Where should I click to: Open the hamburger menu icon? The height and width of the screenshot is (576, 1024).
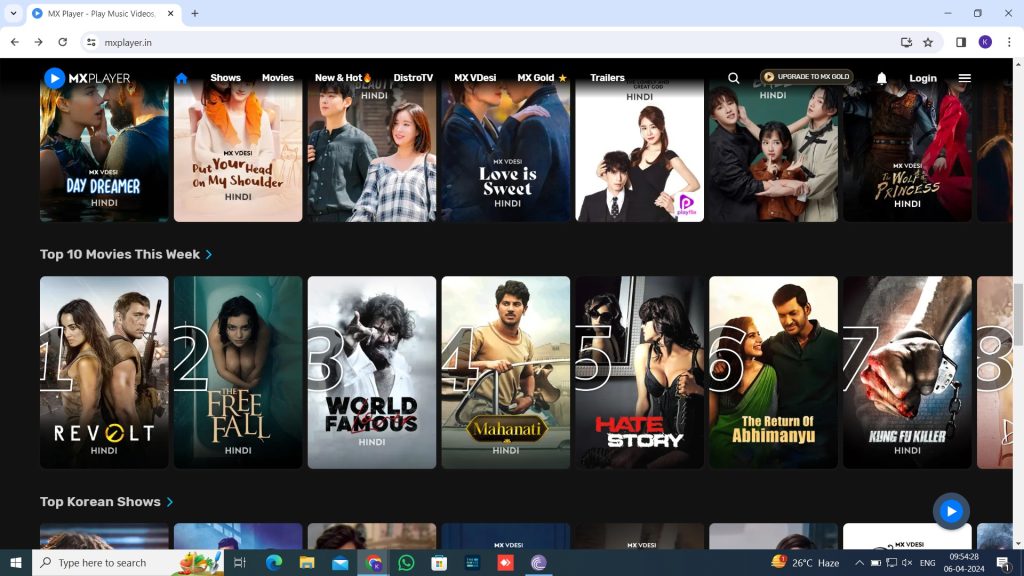pyautogui.click(x=964, y=78)
